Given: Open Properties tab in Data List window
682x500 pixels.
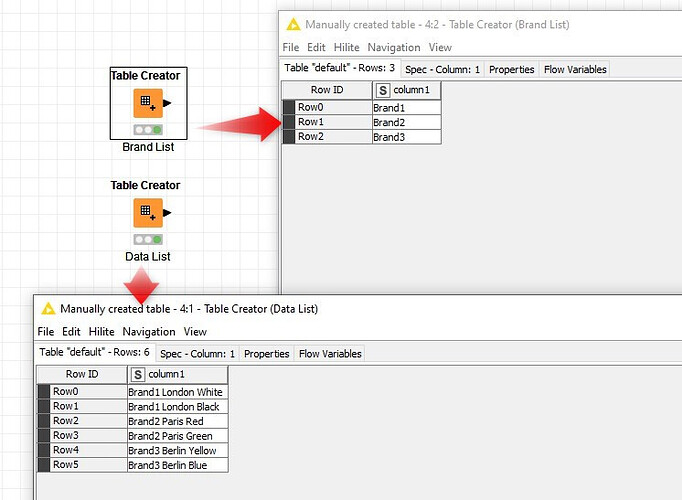Looking at the screenshot, I should pyautogui.click(x=267, y=353).
